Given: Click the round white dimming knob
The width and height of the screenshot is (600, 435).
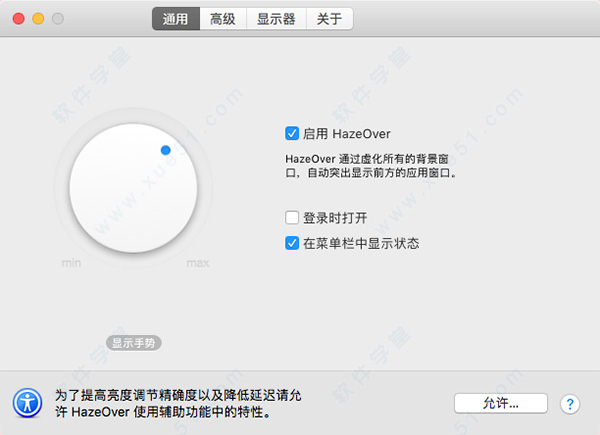Looking at the screenshot, I should click(x=134, y=188).
